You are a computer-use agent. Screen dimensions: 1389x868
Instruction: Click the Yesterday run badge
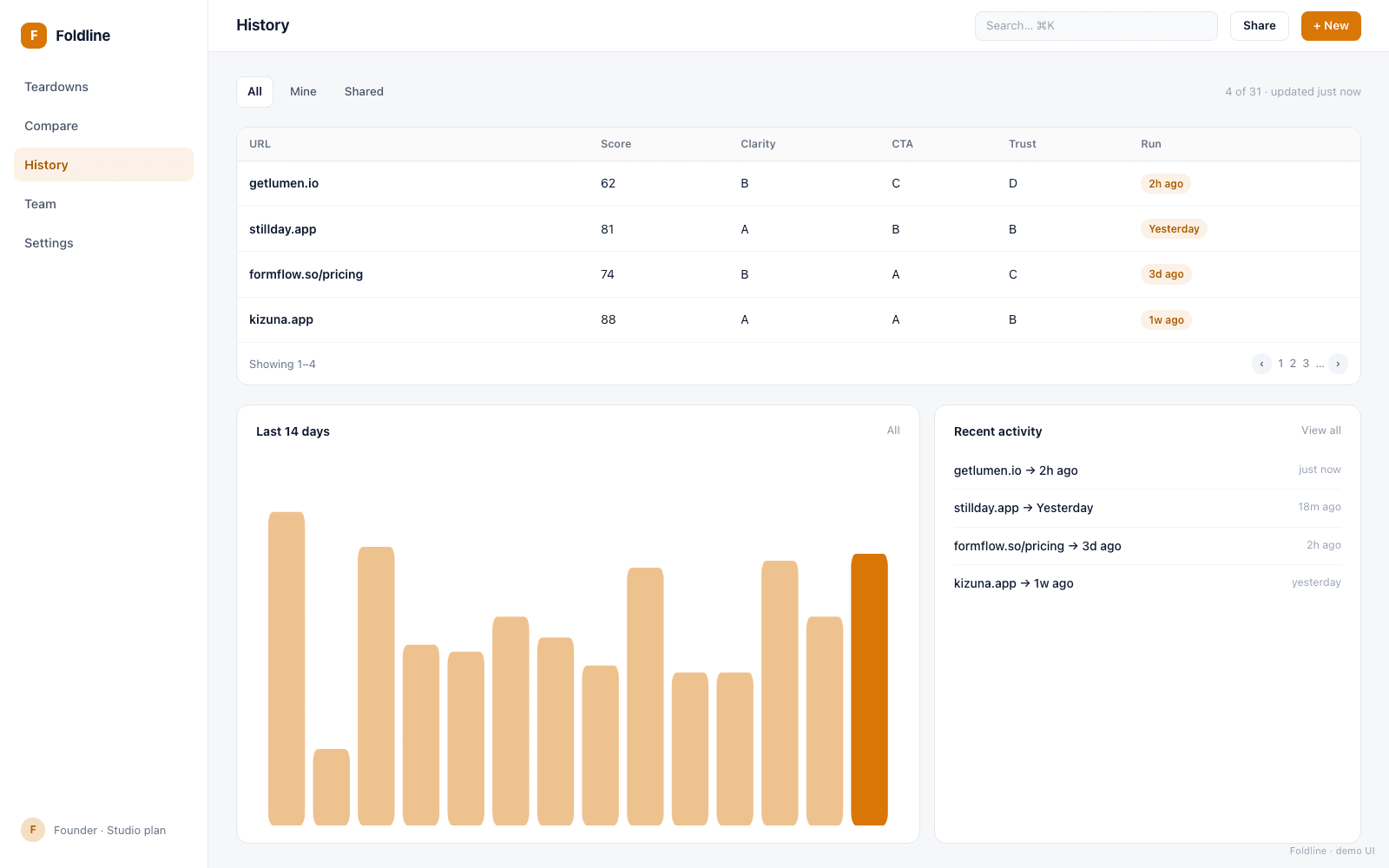point(1174,229)
